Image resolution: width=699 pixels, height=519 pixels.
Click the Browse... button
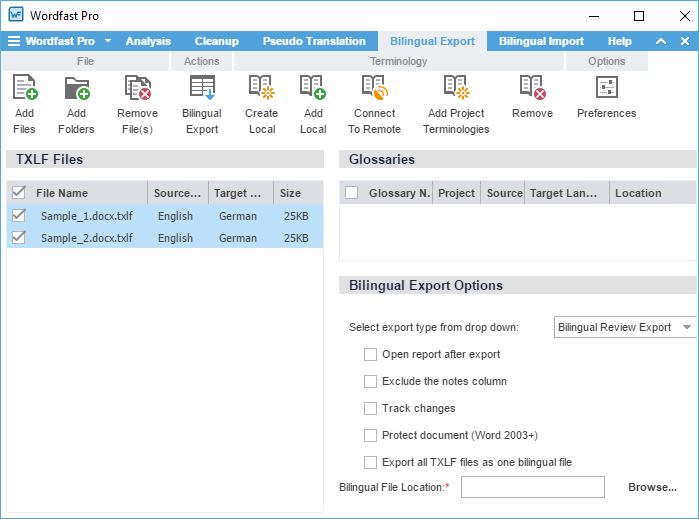pos(652,487)
